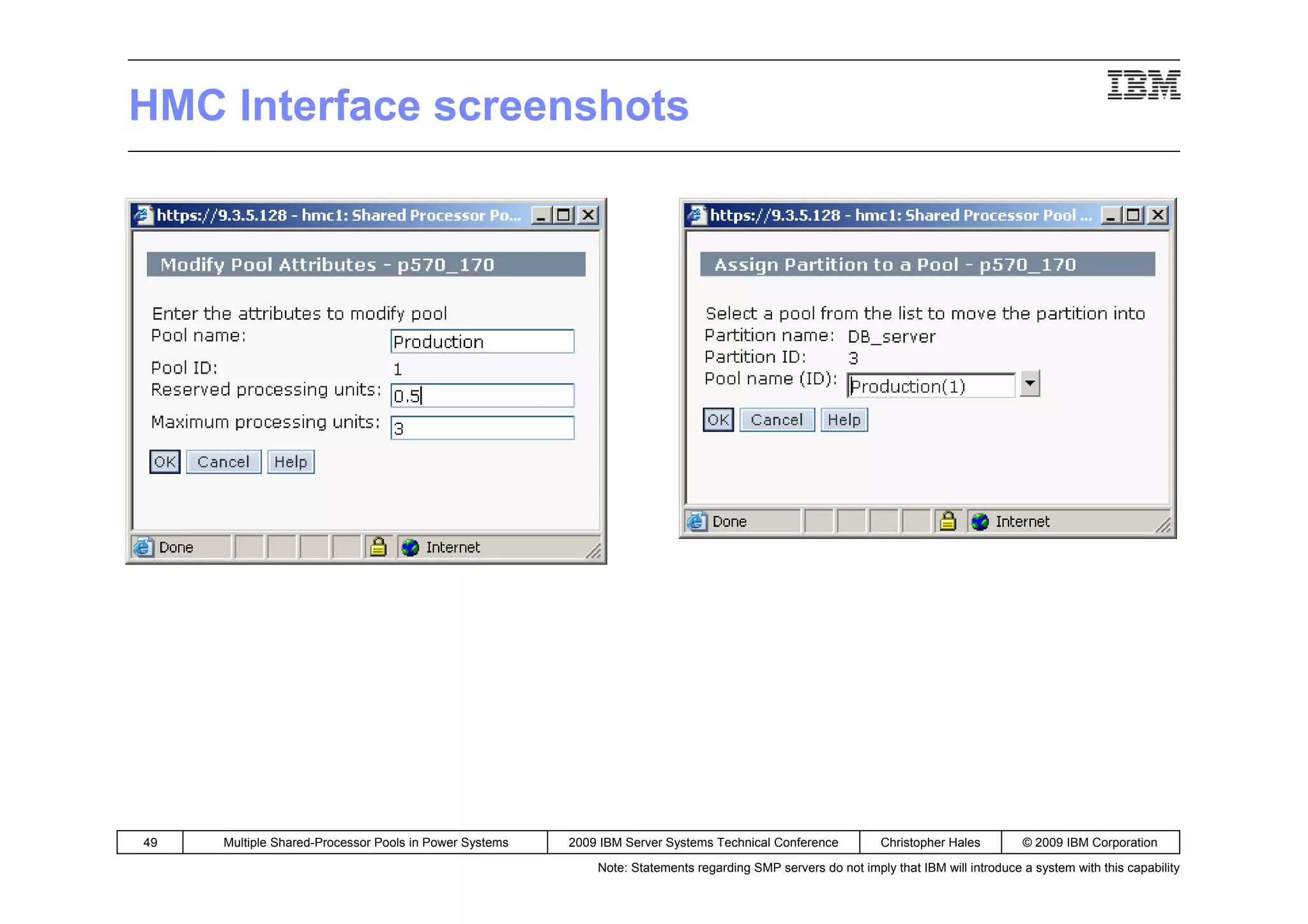Image resolution: width=1308 pixels, height=924 pixels.
Task: Minimize the Assign Partition to a Pool window
Action: 1111,215
